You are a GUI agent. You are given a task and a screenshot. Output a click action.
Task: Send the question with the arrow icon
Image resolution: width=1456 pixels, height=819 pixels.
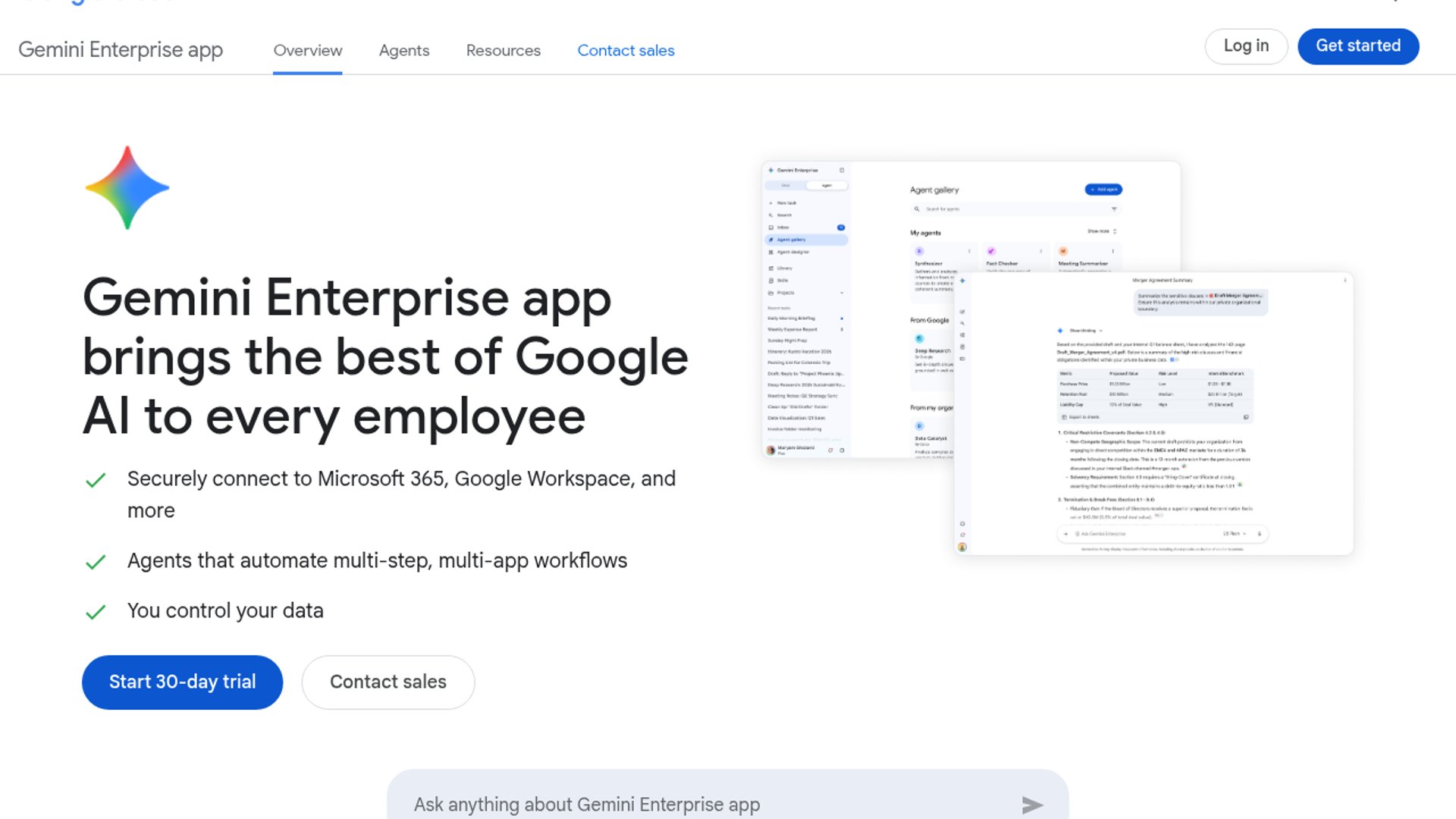(1032, 805)
